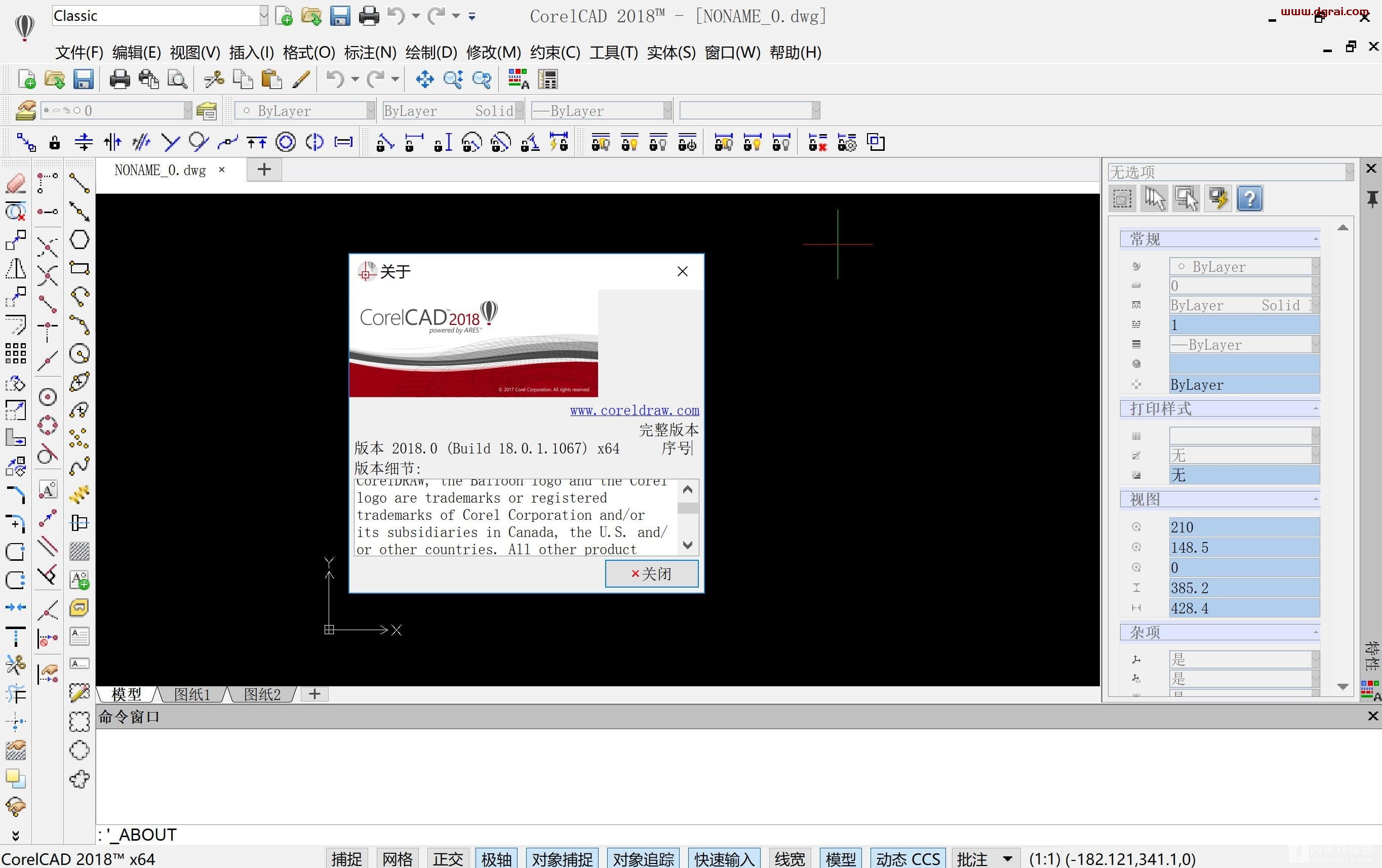1382x868 pixels.
Task: Toggle 捕捉 snap in status bar
Action: point(347,858)
